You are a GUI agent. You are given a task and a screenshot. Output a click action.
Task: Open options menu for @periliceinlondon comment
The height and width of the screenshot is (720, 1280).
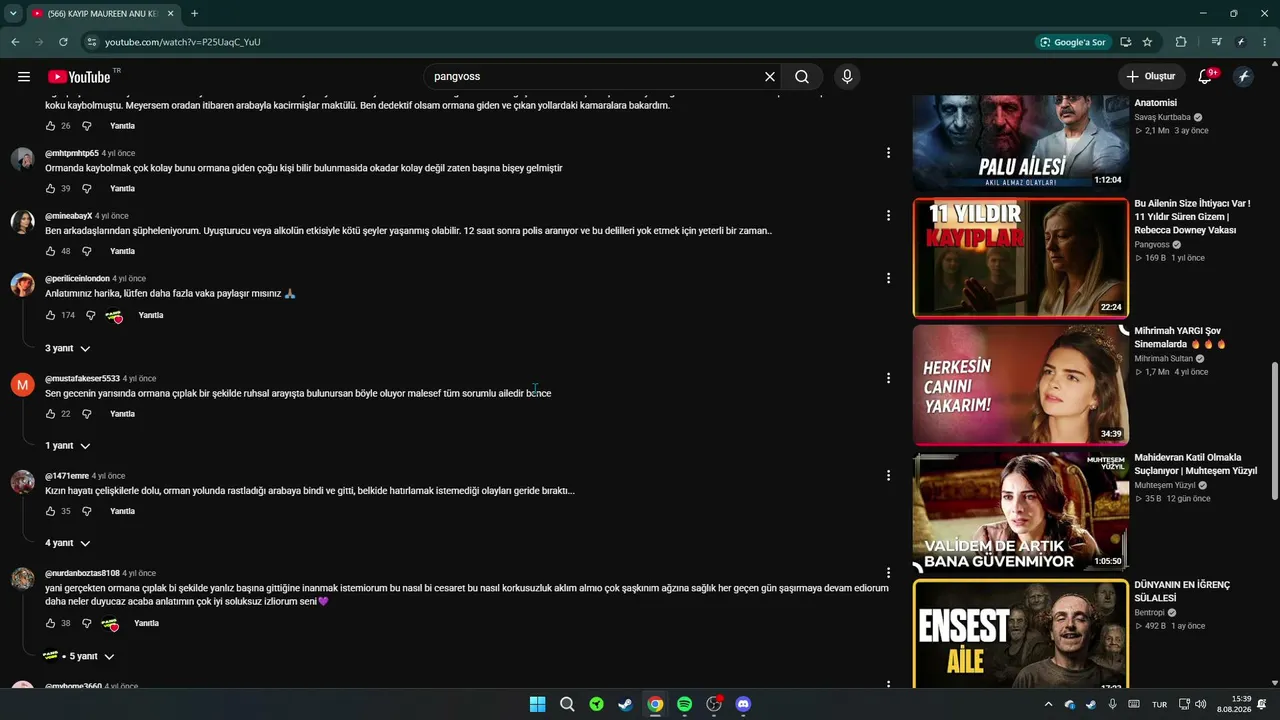point(888,278)
